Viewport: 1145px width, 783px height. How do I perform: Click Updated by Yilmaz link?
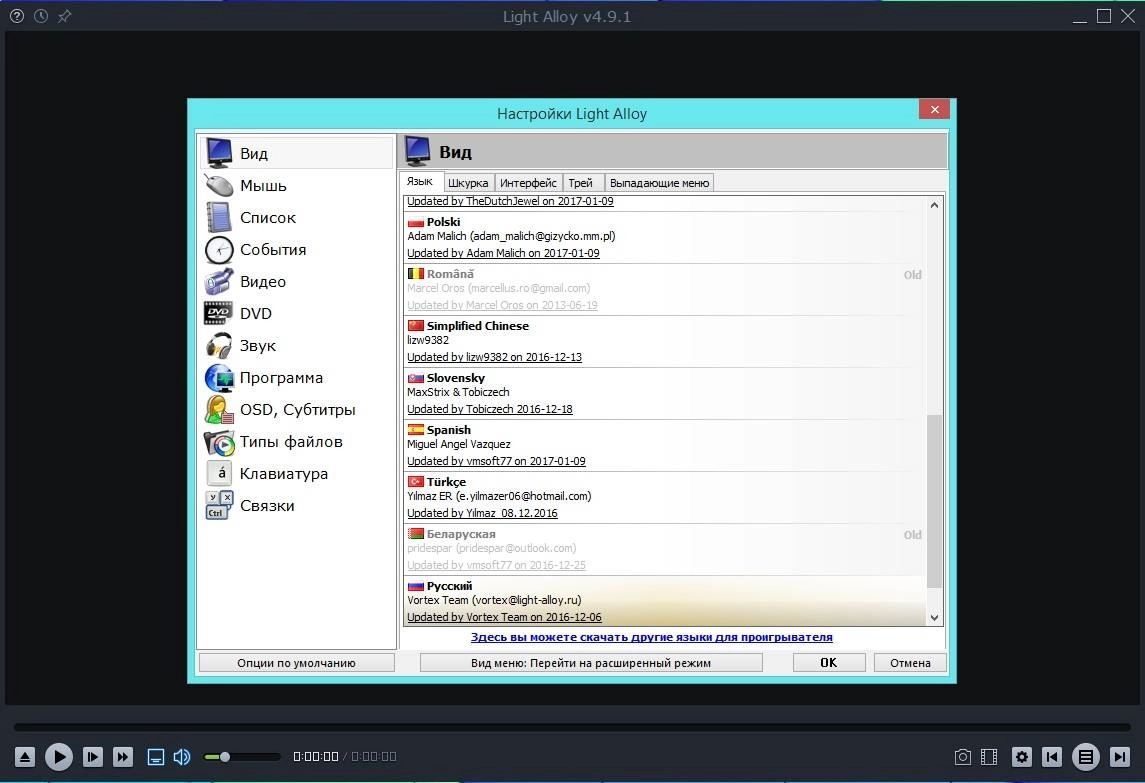[x=482, y=513]
